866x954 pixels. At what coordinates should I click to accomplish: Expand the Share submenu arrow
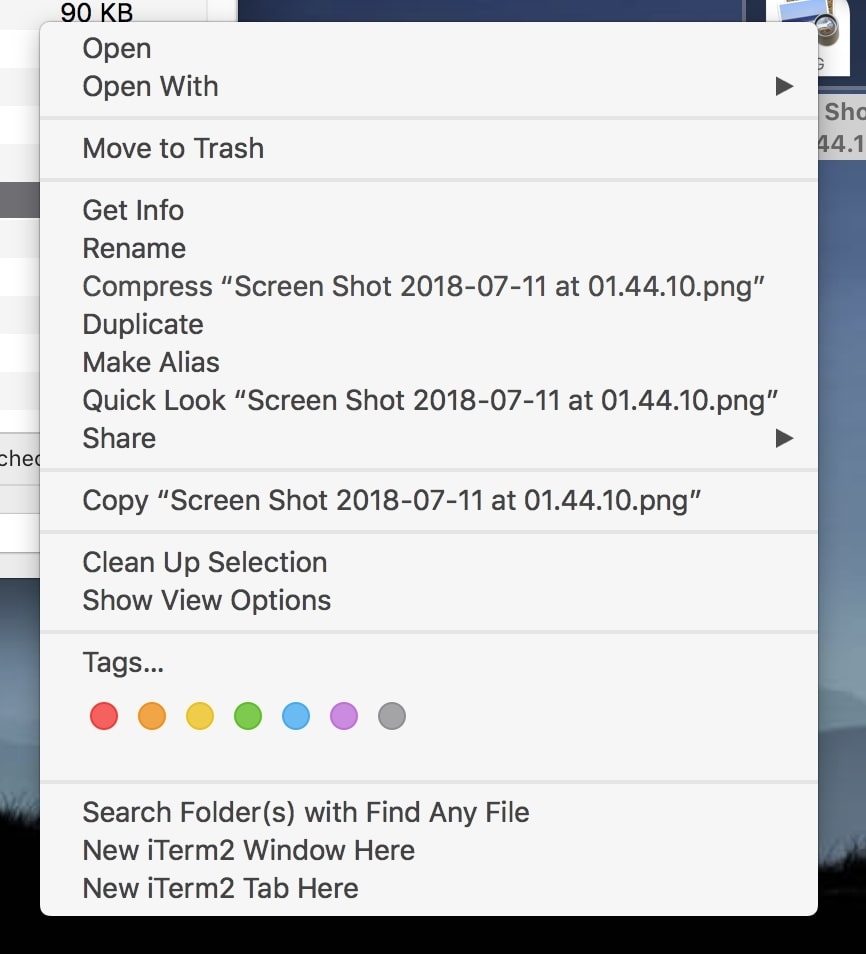(x=784, y=438)
